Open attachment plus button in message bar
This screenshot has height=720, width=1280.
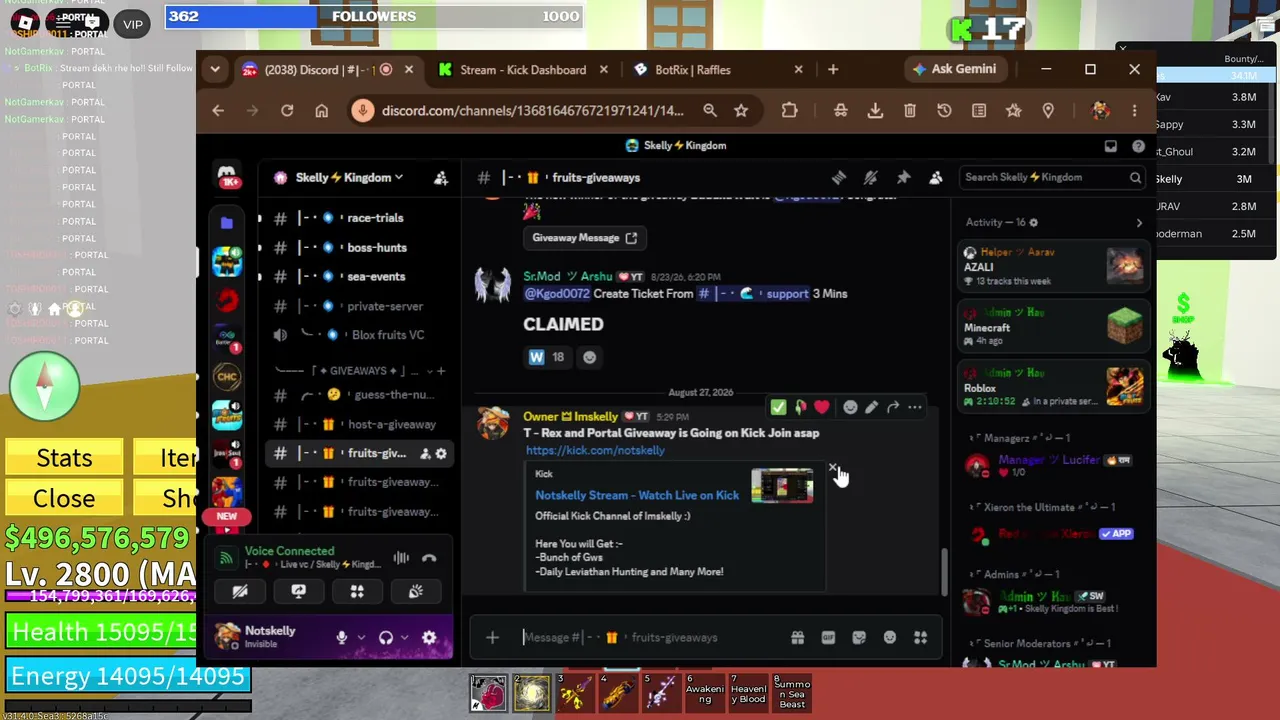492,637
